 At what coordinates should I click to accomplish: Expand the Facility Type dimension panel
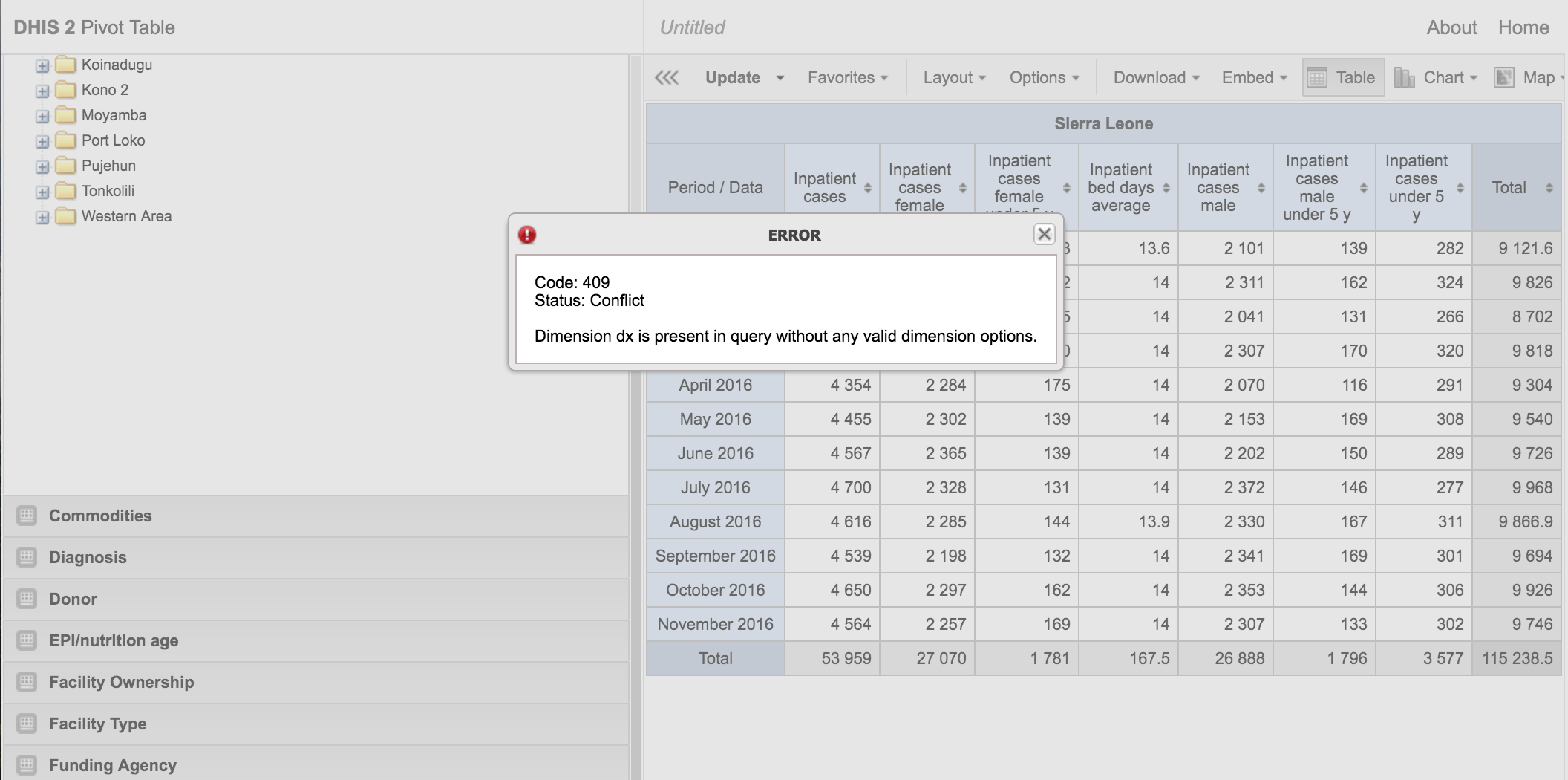98,724
